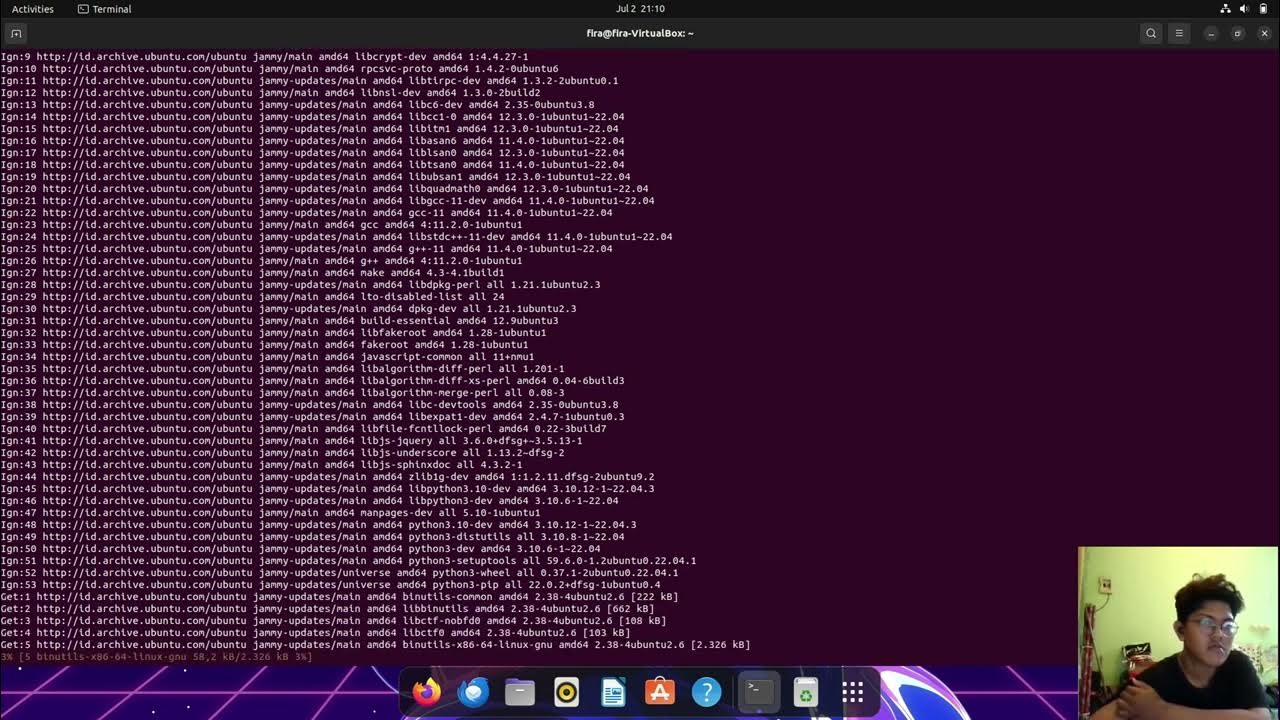1280x720 pixels.
Task: Click the Get:4 libctf0 line
Action: coord(315,633)
